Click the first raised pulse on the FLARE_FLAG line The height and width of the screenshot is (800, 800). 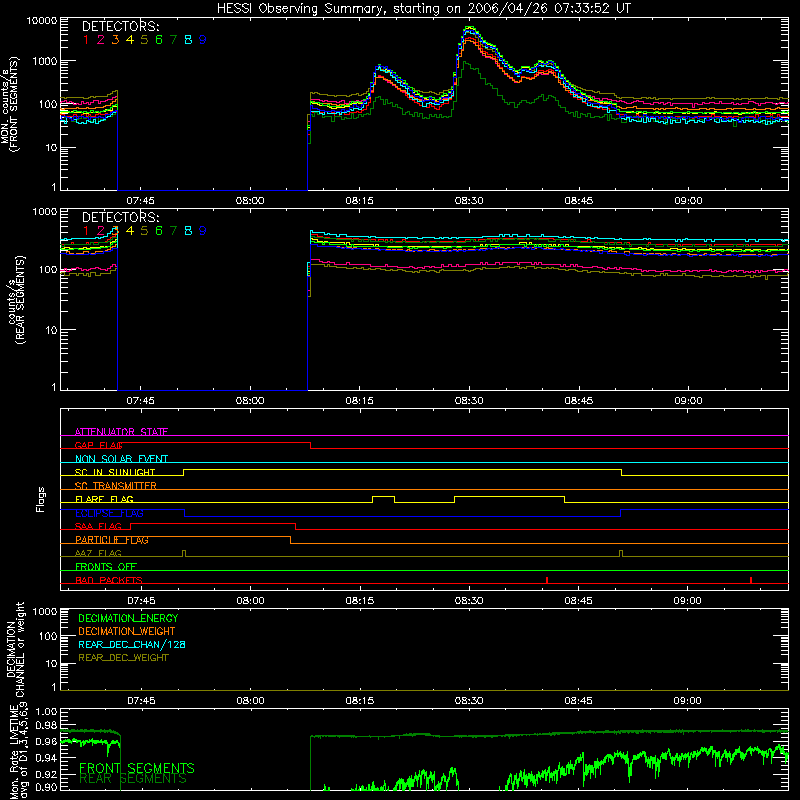click(x=384, y=499)
